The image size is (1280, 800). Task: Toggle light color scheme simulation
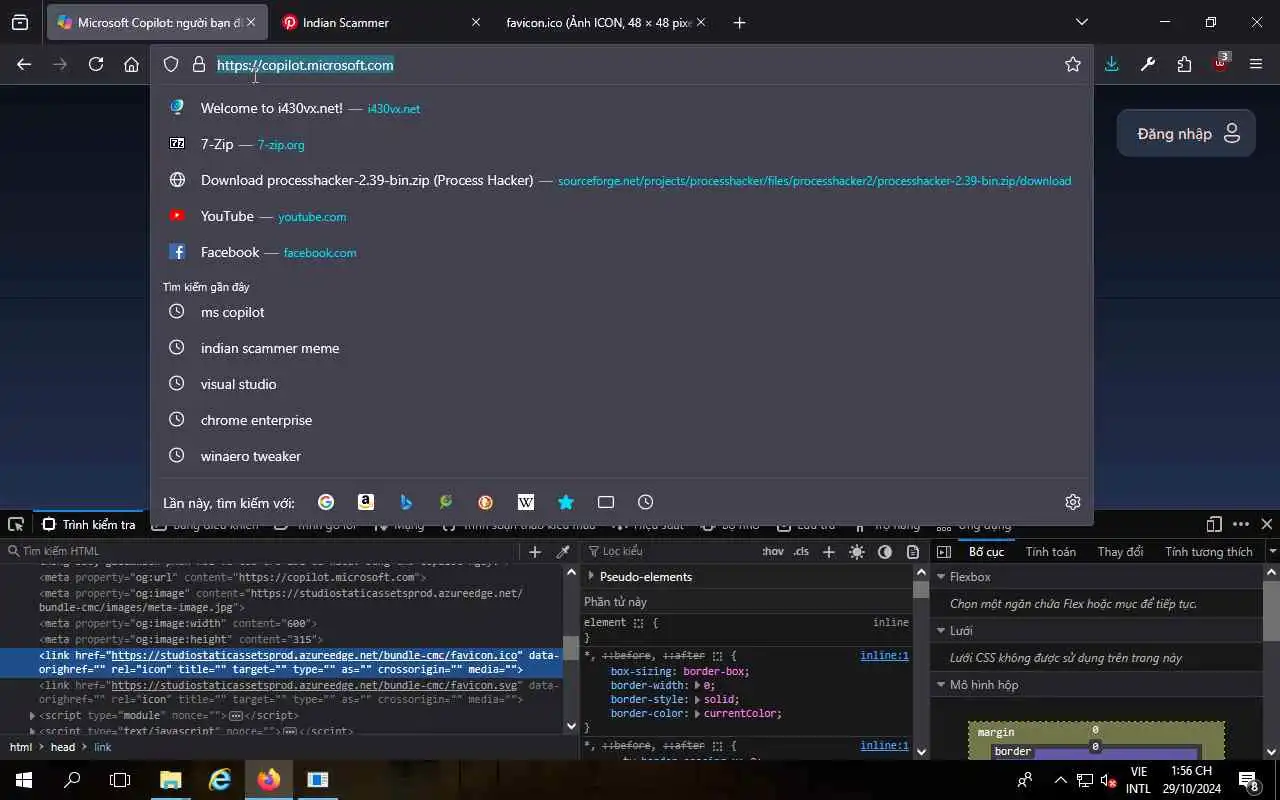857,551
